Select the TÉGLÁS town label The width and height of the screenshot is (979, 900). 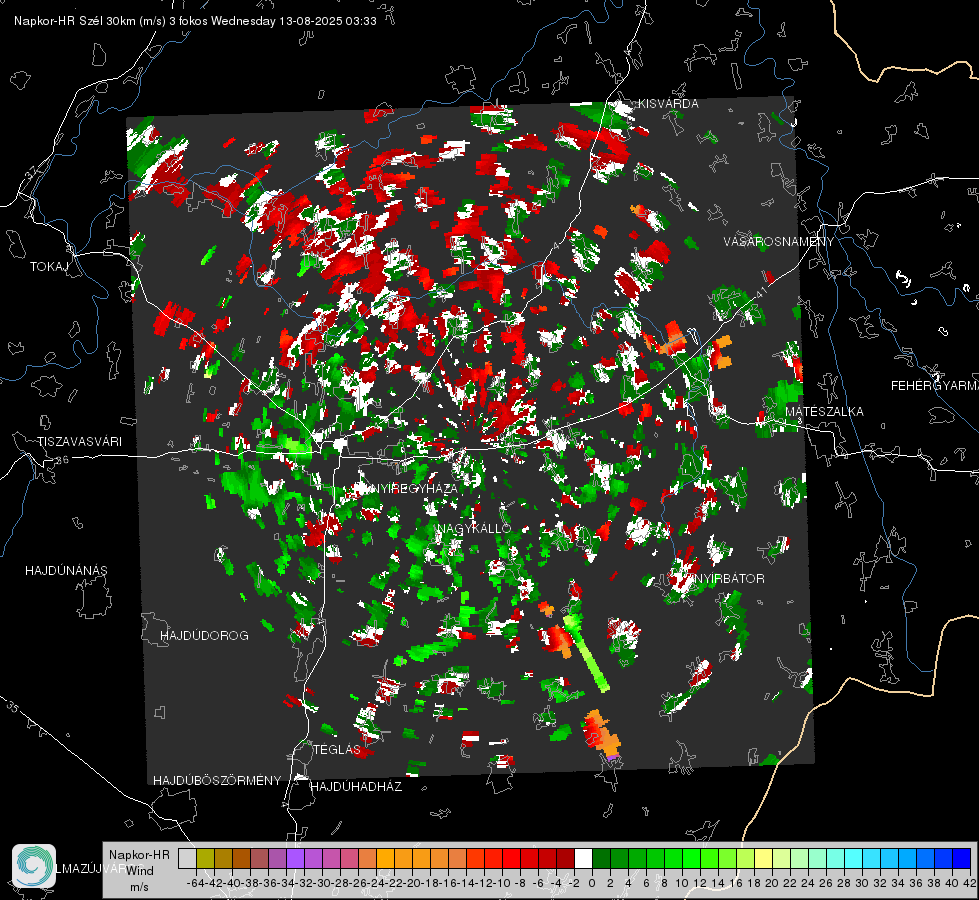(x=337, y=750)
